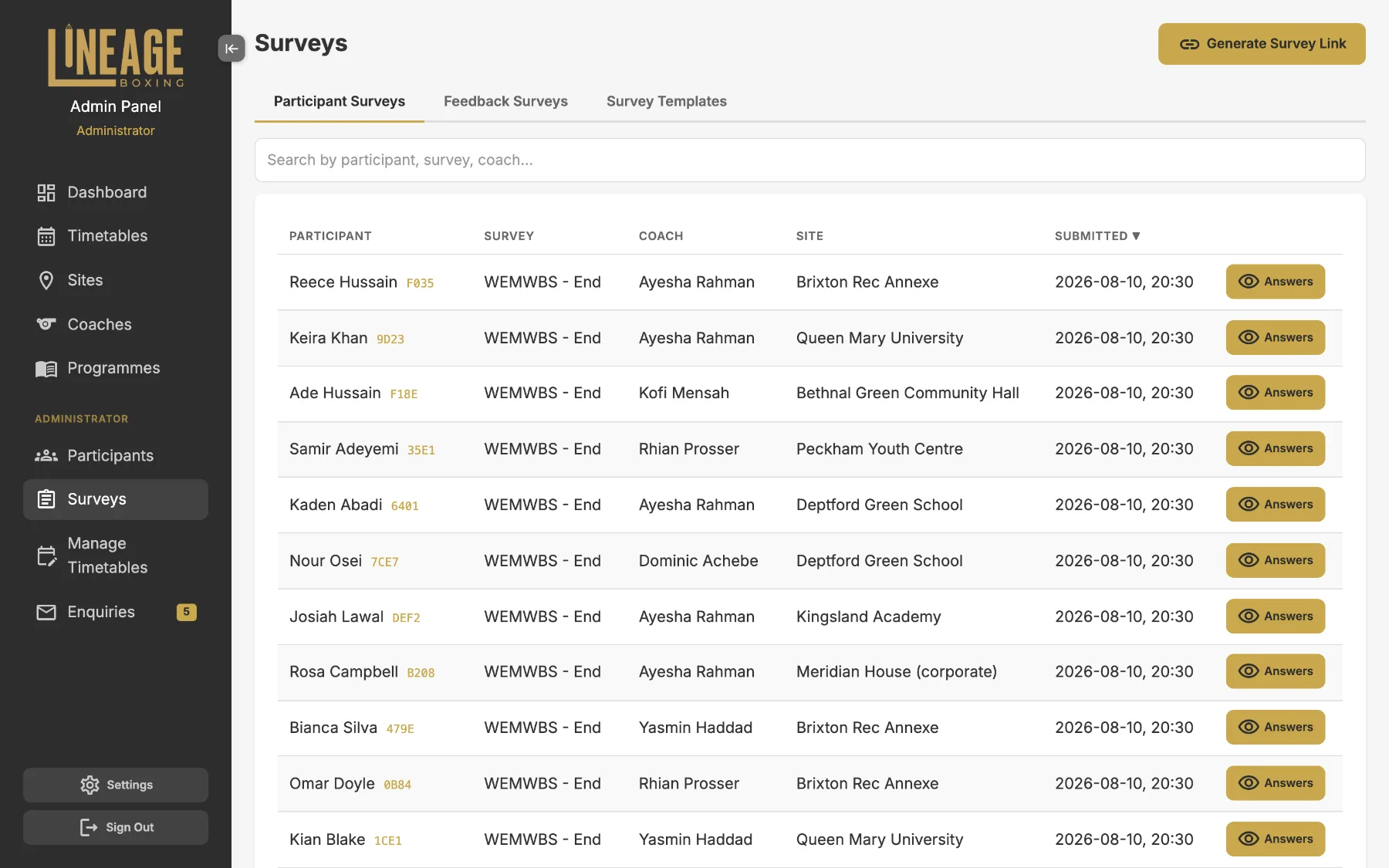Open Programmes section
The height and width of the screenshot is (868, 1389).
pyautogui.click(x=116, y=368)
